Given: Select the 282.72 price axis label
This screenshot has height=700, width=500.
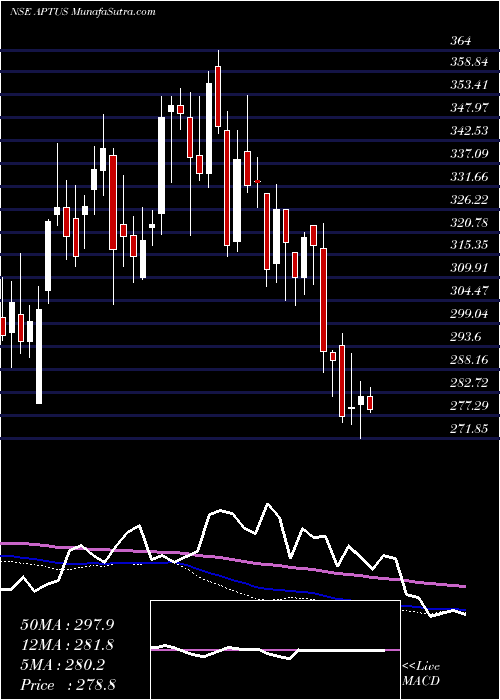Looking at the screenshot, I should click(x=468, y=383).
